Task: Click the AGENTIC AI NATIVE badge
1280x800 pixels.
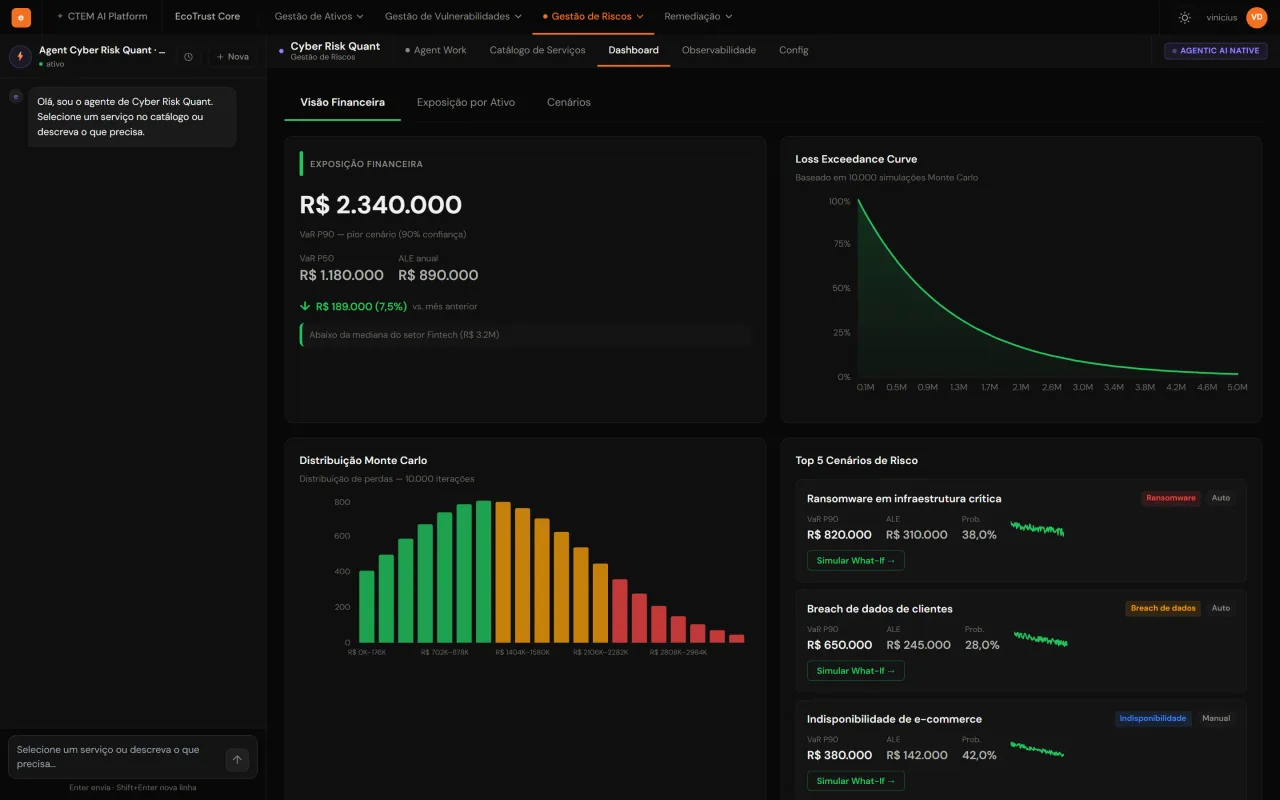Action: coord(1215,50)
